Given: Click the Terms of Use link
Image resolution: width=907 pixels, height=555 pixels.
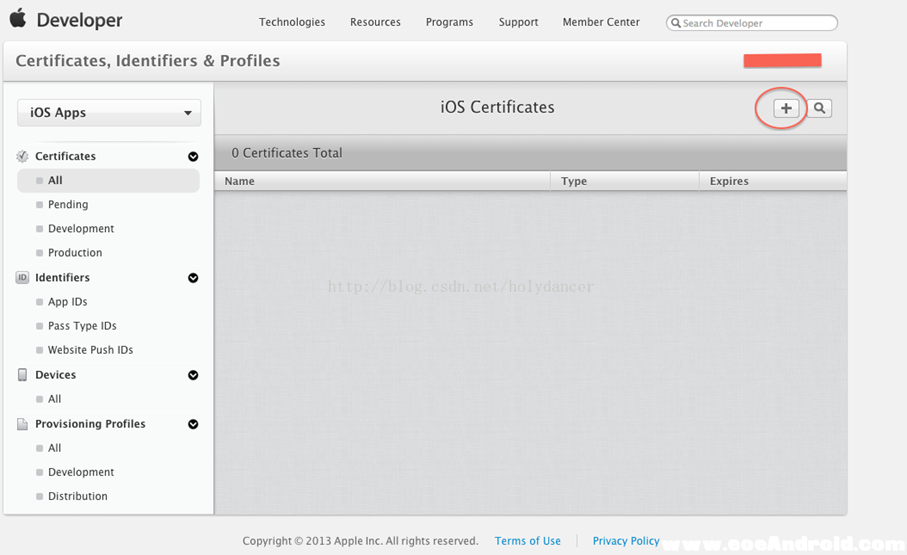Looking at the screenshot, I should [527, 541].
